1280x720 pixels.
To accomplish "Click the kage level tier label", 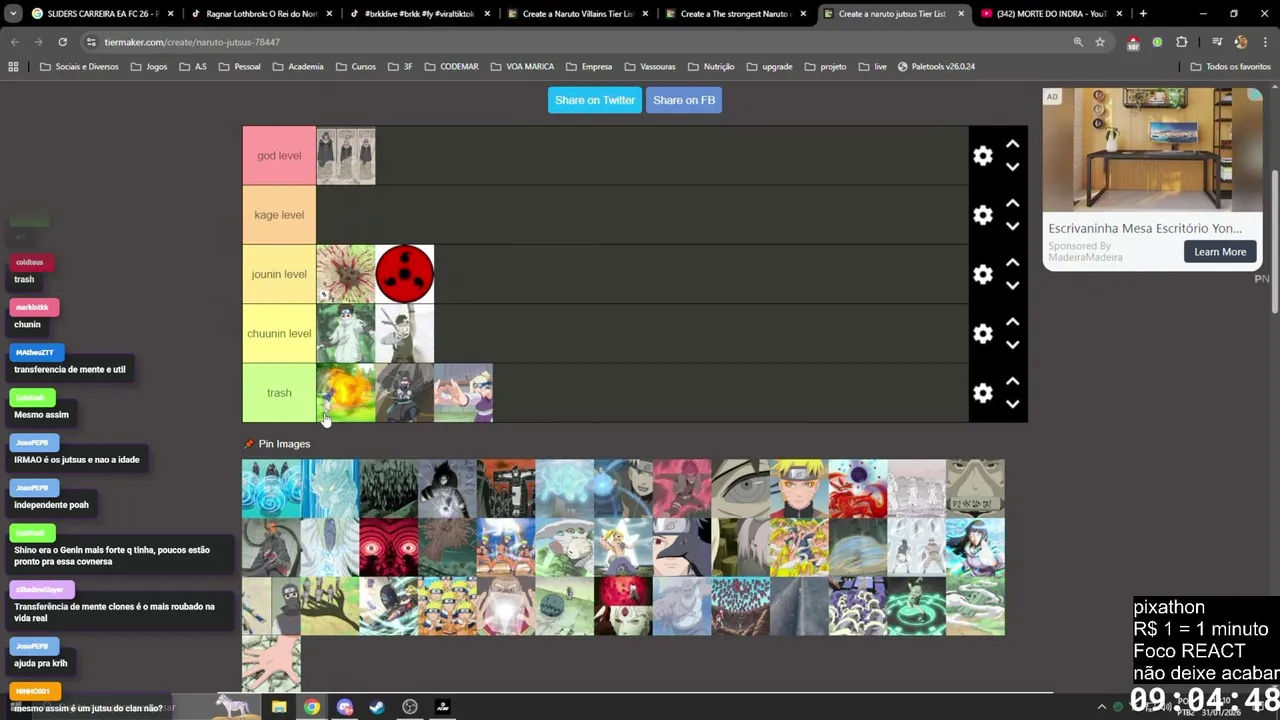I will 279,215.
